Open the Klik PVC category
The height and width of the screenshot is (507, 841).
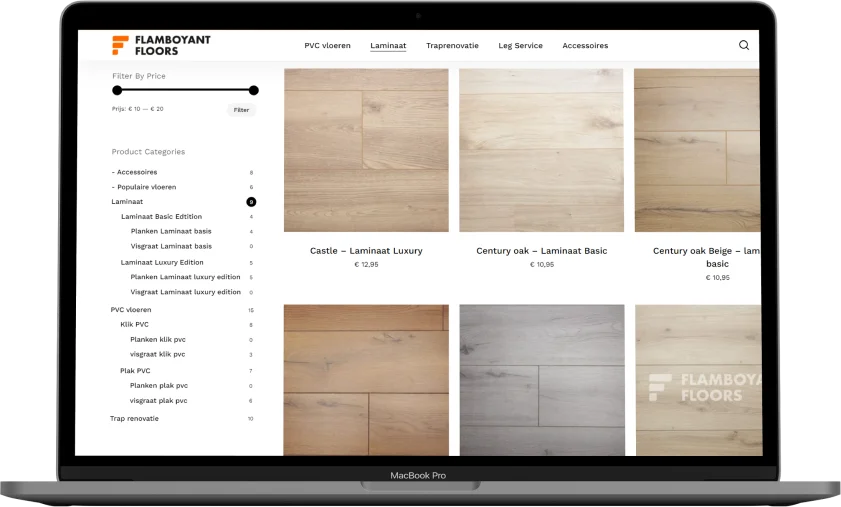click(x=135, y=325)
